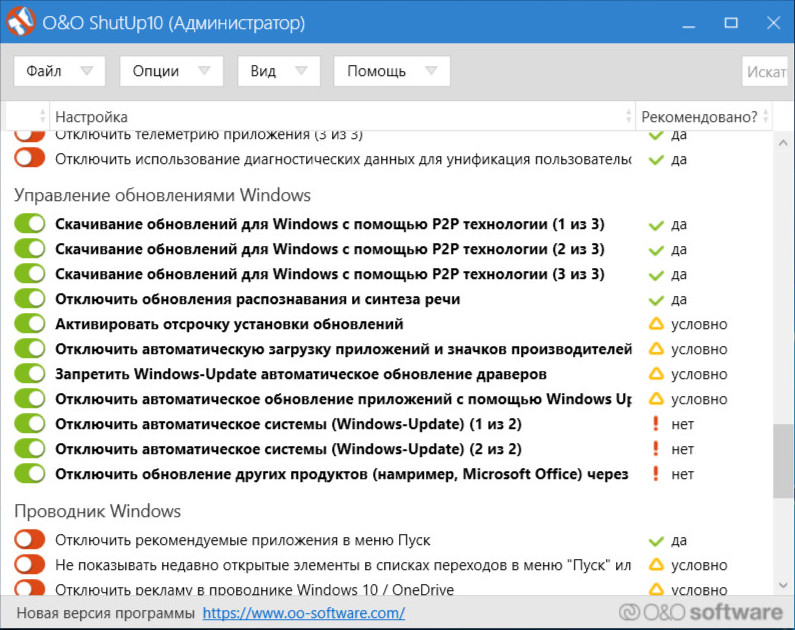The height and width of the screenshot is (630, 795).
Task: Enable диагностических данных unification switch
Action: point(30,158)
